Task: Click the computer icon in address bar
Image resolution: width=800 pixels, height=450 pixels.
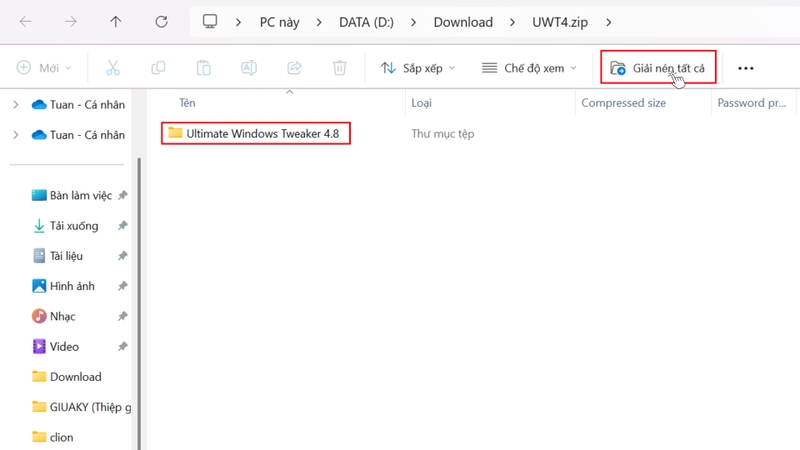Action: point(210,21)
